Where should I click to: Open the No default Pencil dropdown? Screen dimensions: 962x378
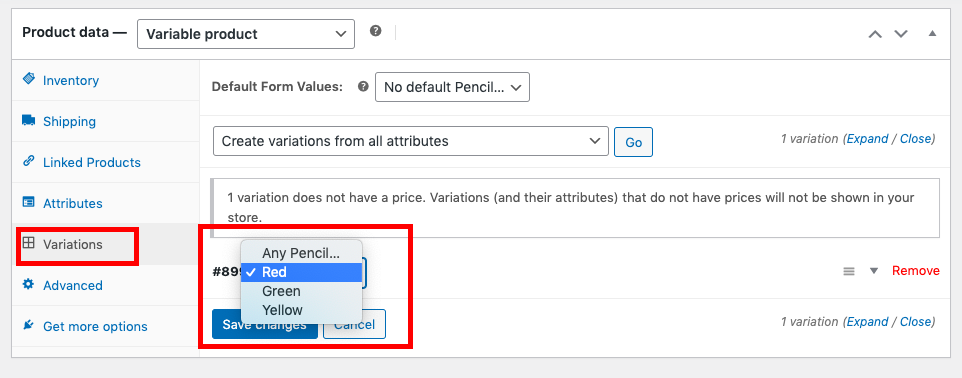[x=452, y=88]
